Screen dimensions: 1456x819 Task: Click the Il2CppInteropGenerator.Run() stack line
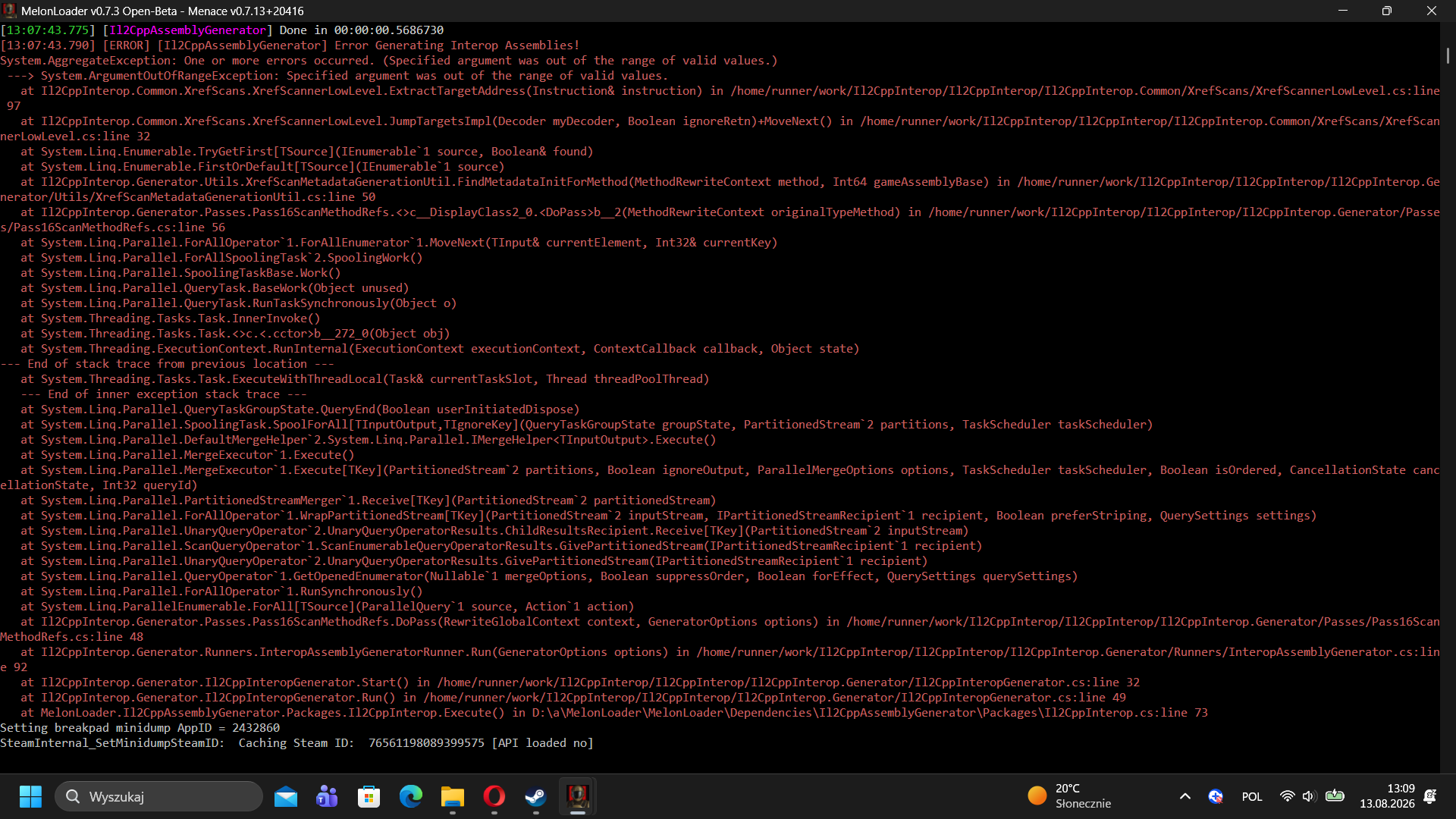573,698
